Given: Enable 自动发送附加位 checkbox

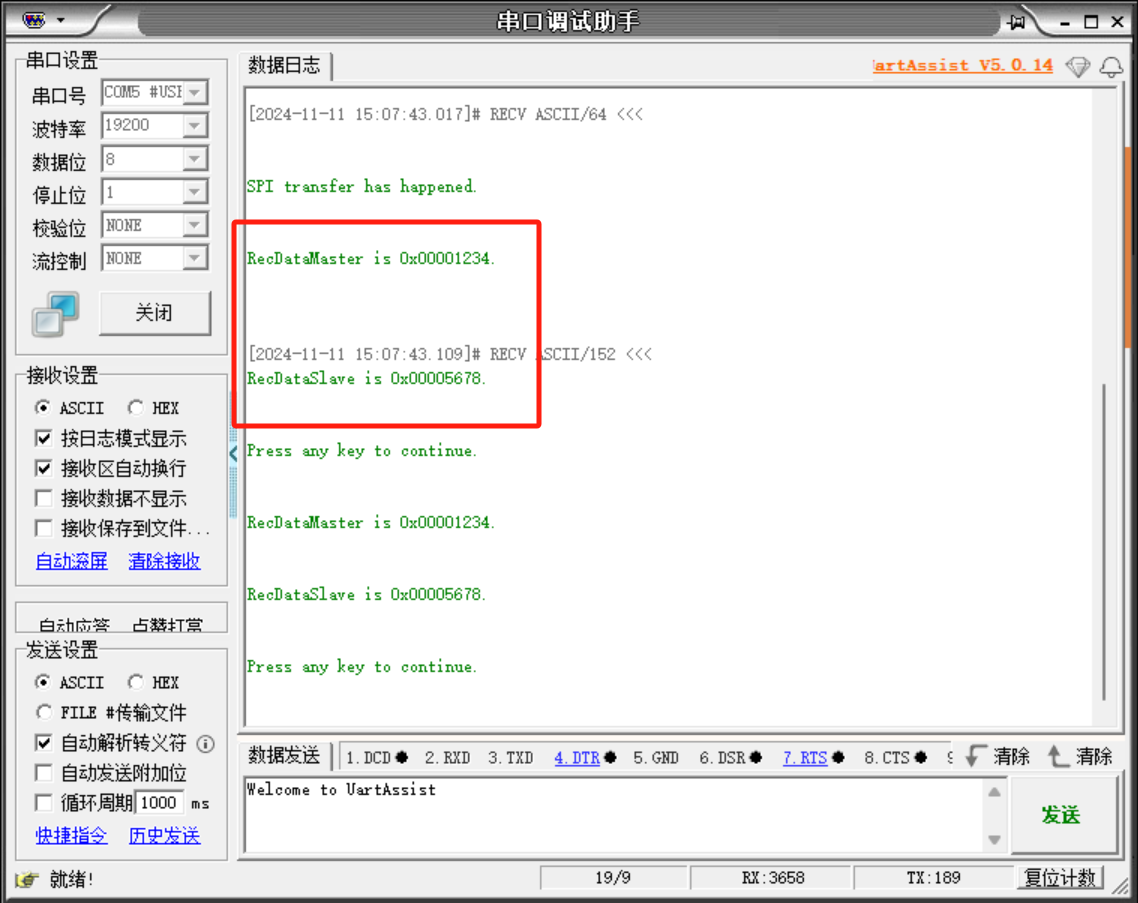Looking at the screenshot, I should [44, 772].
